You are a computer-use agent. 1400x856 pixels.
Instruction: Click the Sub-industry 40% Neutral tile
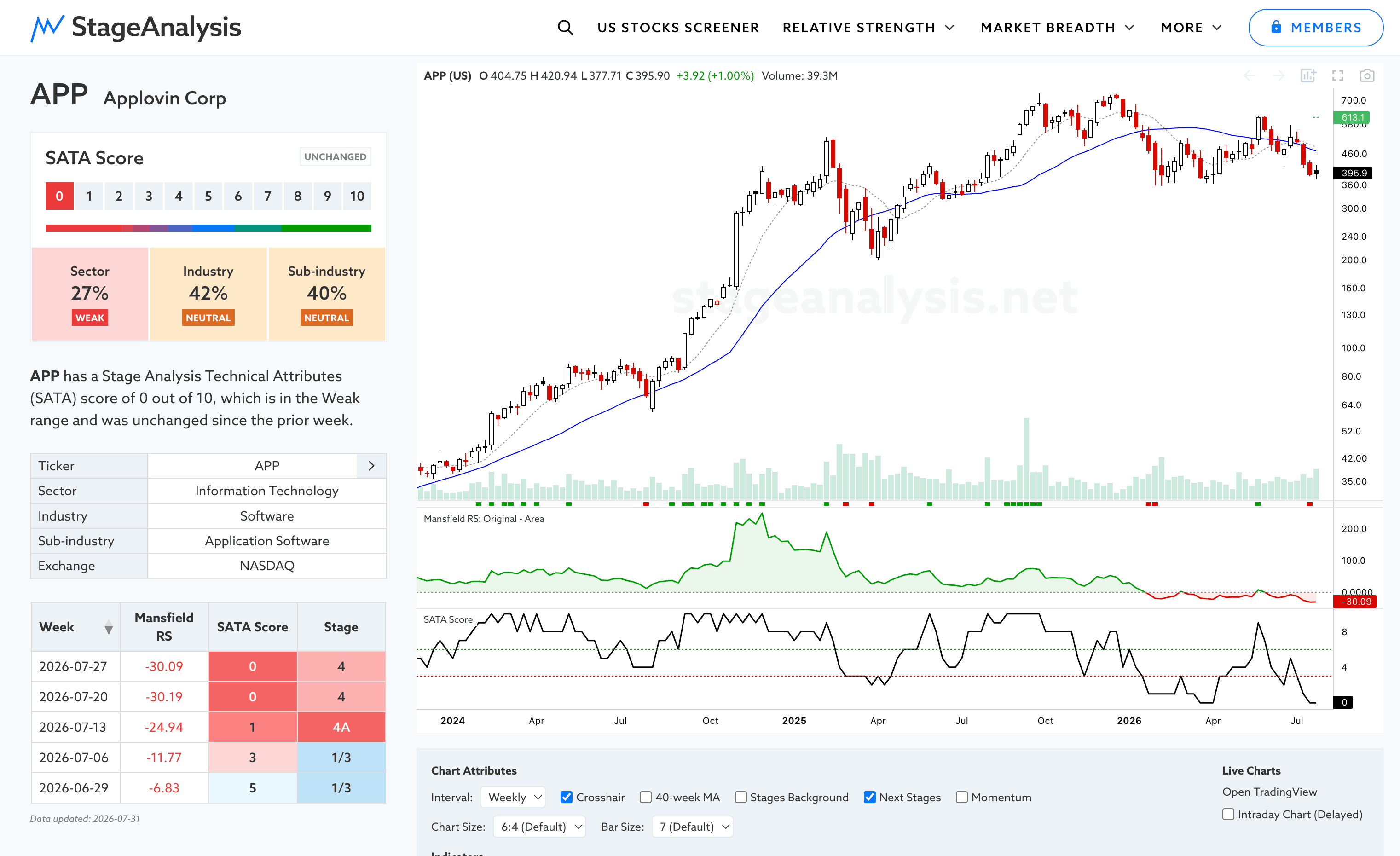pos(327,294)
